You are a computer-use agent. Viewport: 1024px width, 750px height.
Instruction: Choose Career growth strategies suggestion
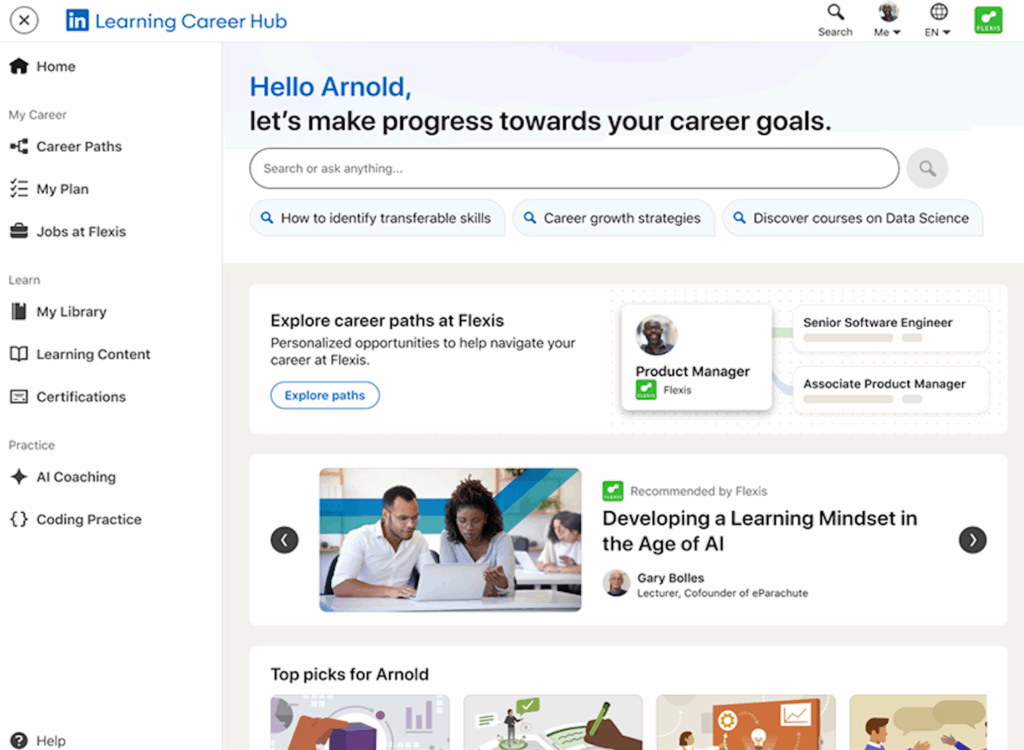[612, 218]
